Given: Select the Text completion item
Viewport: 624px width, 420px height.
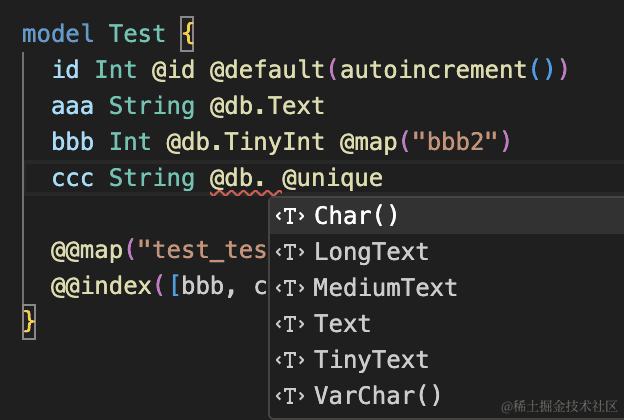Looking at the screenshot, I should pyautogui.click(x=342, y=324).
